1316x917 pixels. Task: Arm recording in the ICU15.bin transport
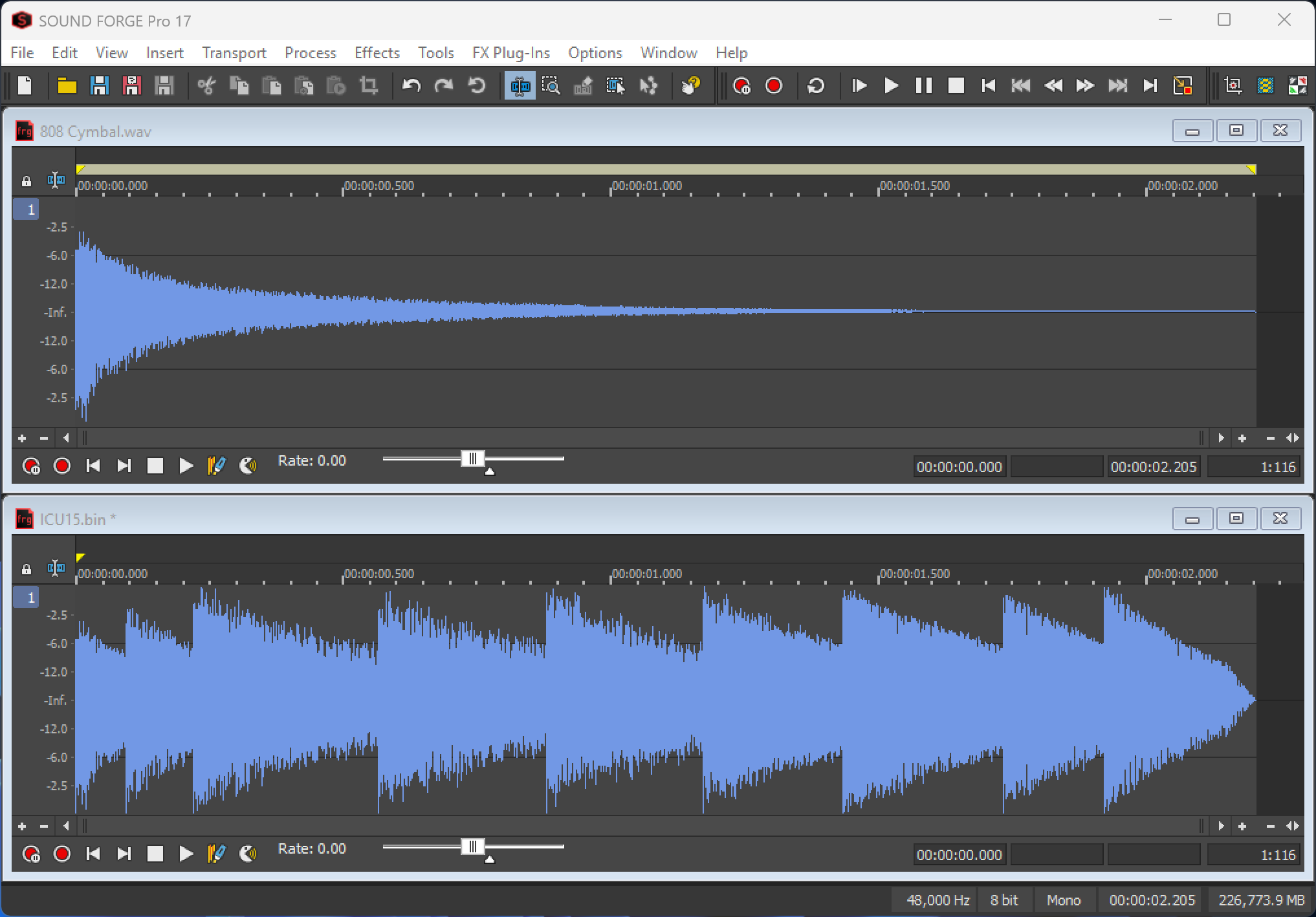tap(62, 854)
